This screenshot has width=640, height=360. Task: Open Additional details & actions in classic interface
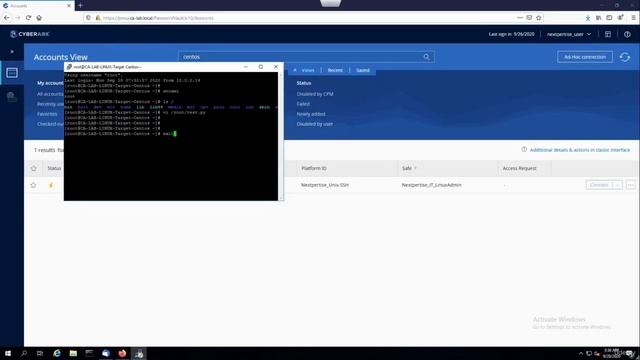pos(580,150)
